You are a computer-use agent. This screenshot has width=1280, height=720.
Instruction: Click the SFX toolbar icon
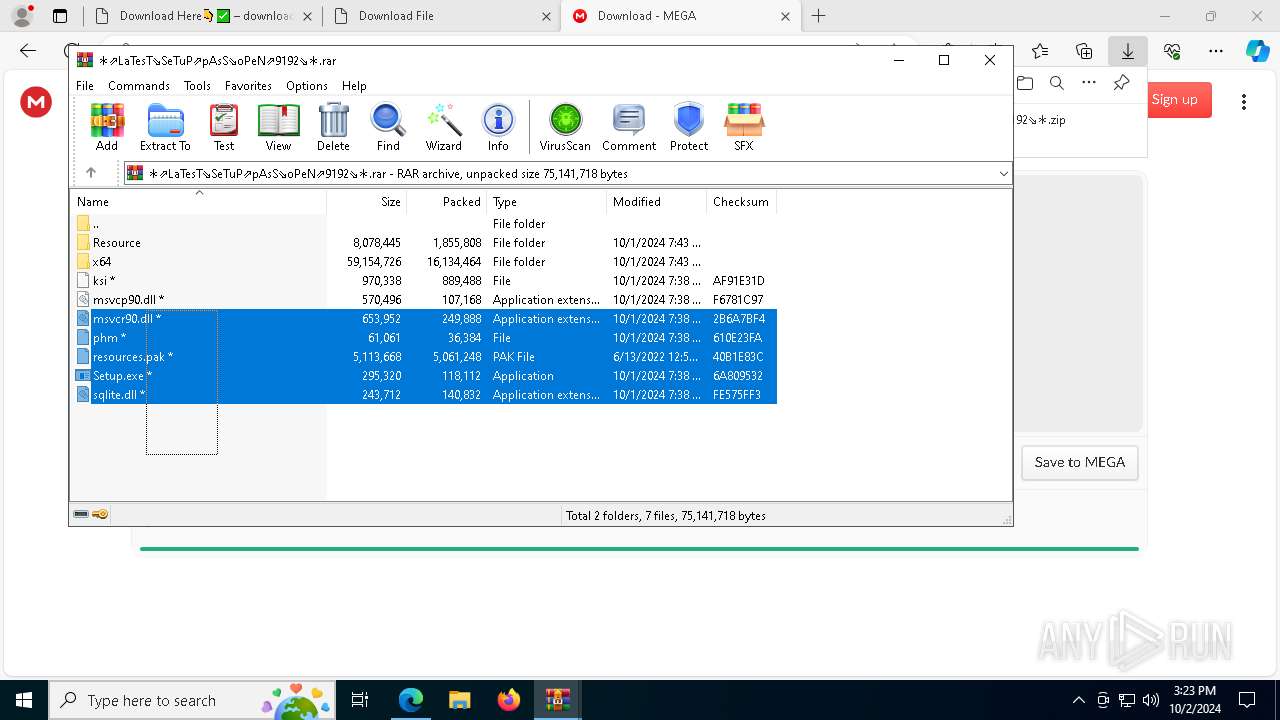[x=744, y=127]
